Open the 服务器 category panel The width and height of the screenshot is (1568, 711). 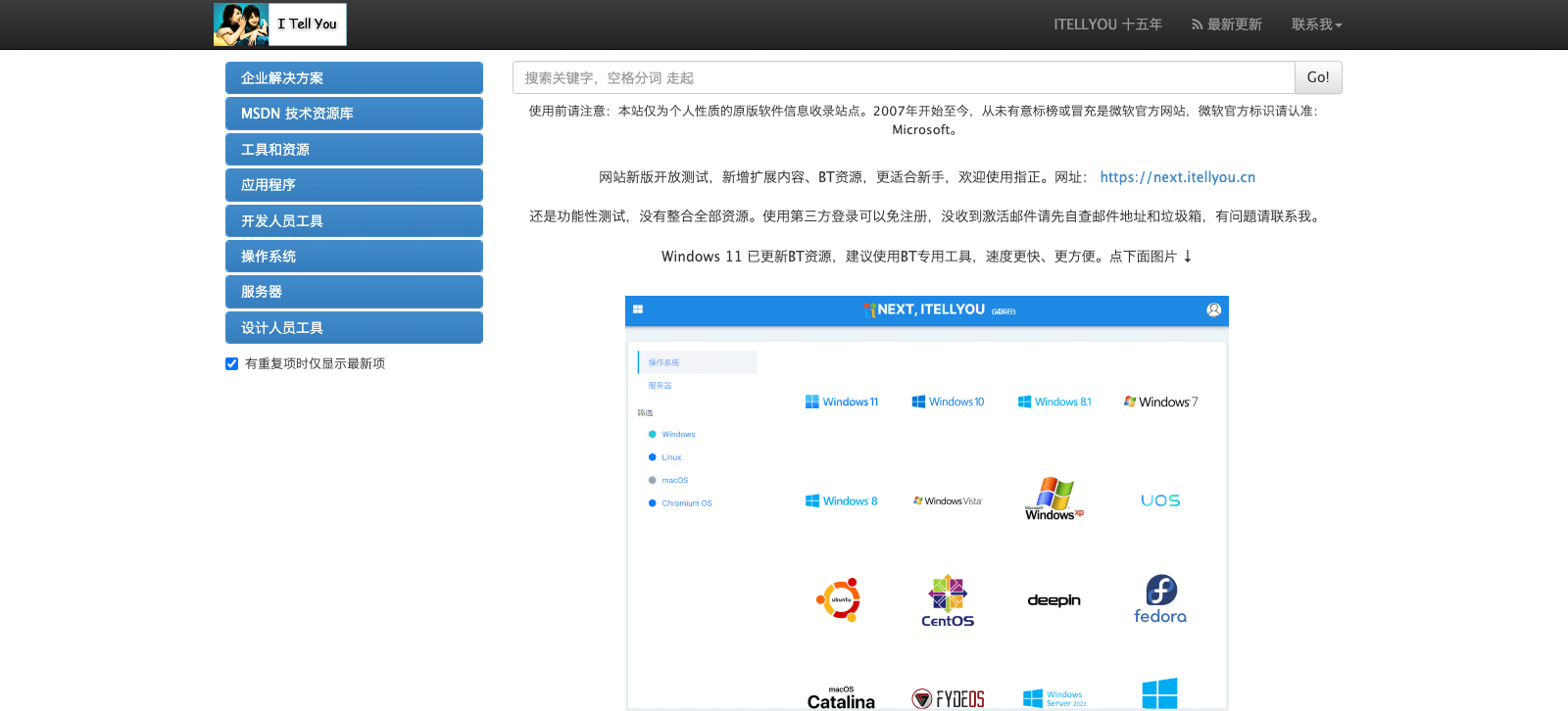click(354, 292)
